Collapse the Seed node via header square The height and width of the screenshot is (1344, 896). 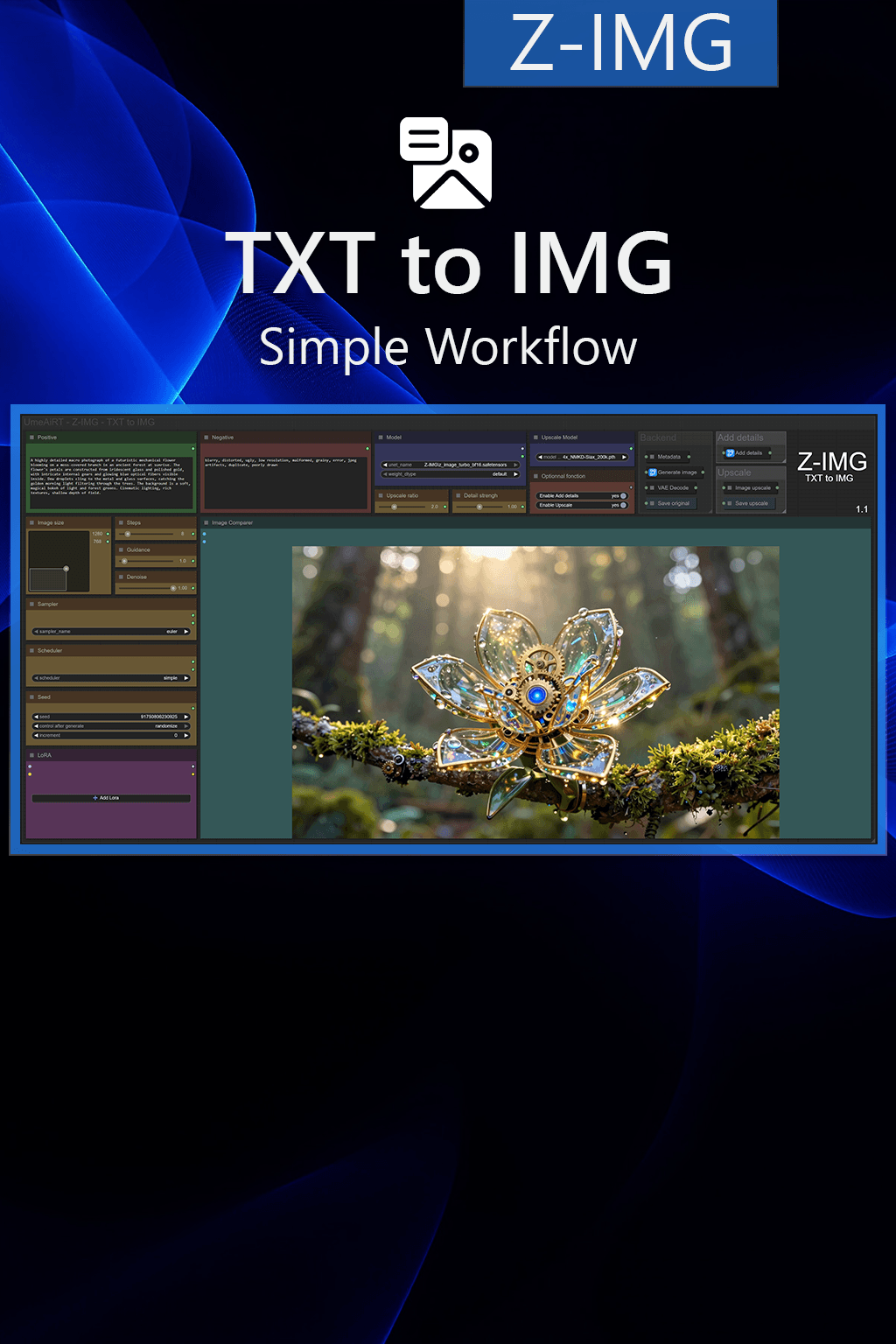(x=32, y=697)
